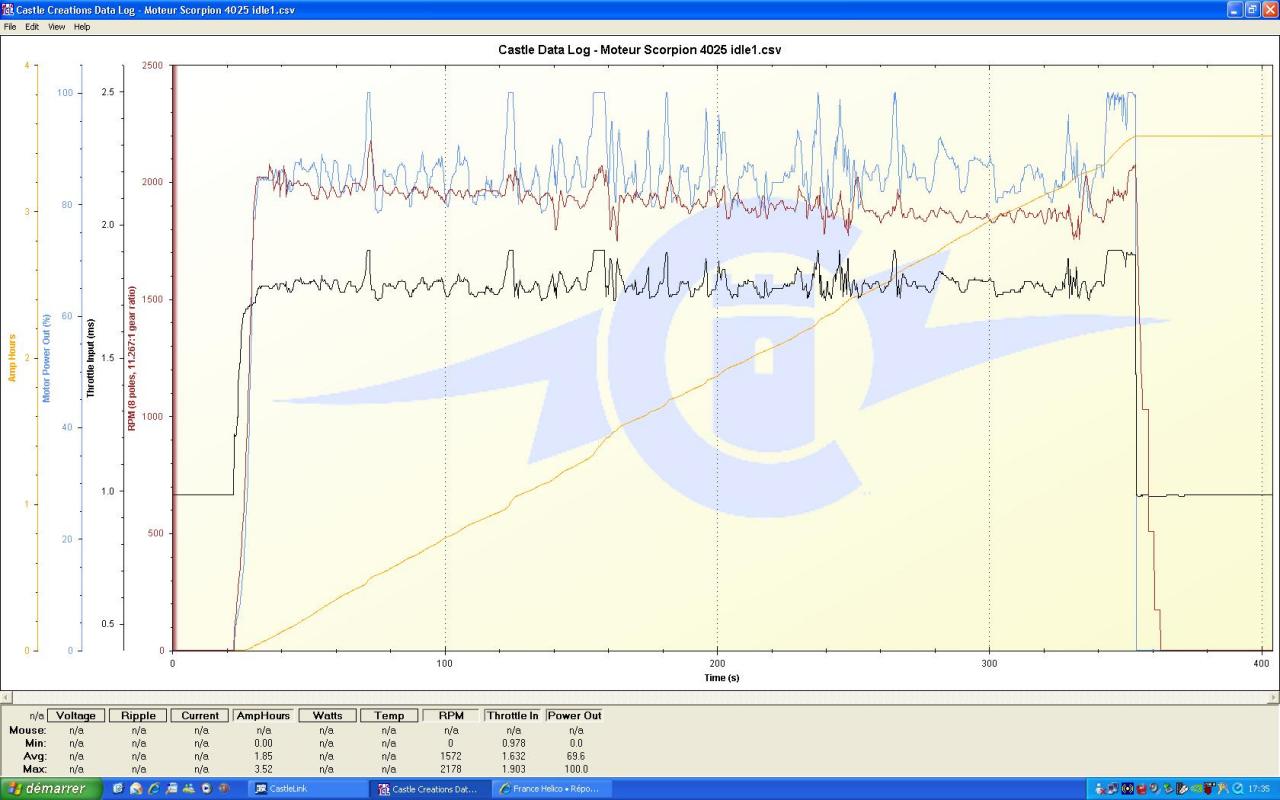Switch to the CastleLink taskbar window
Image resolution: width=1280 pixels, height=800 pixels.
point(308,789)
